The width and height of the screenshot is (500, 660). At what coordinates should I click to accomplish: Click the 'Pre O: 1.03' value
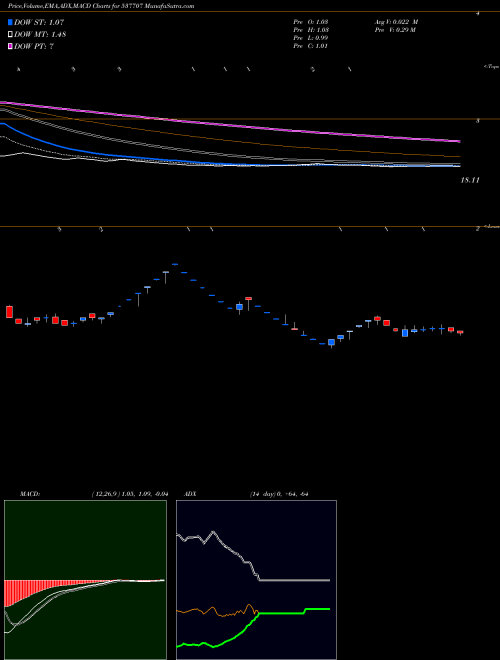pyautogui.click(x=311, y=22)
